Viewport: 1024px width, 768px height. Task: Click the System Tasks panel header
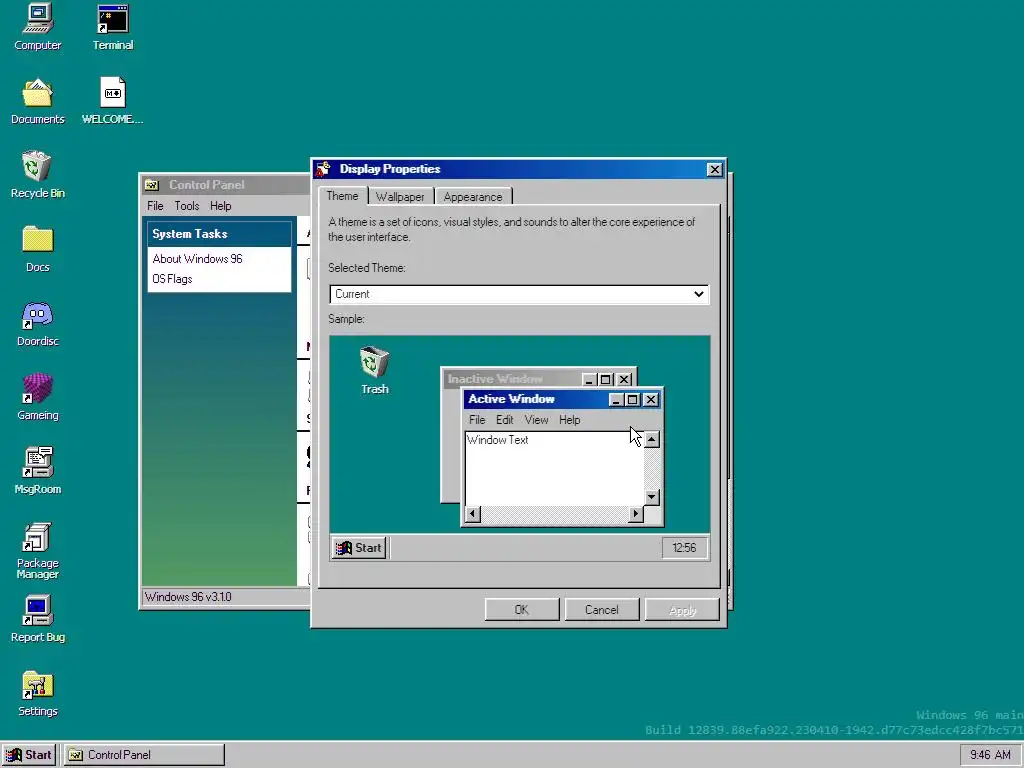(219, 234)
